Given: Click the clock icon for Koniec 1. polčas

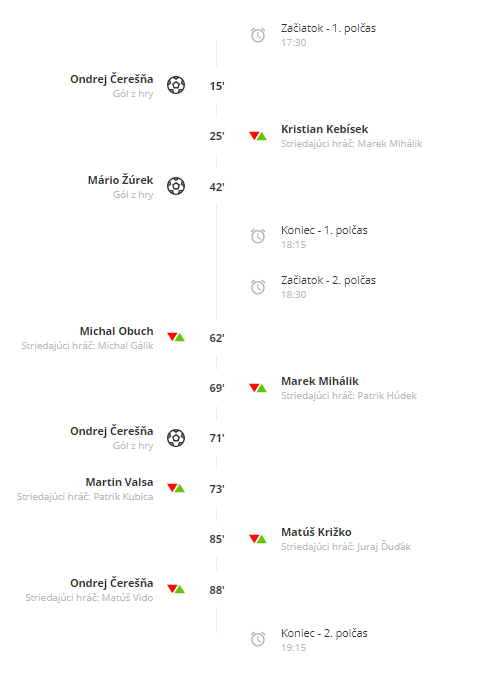Looking at the screenshot, I should coord(258,236).
